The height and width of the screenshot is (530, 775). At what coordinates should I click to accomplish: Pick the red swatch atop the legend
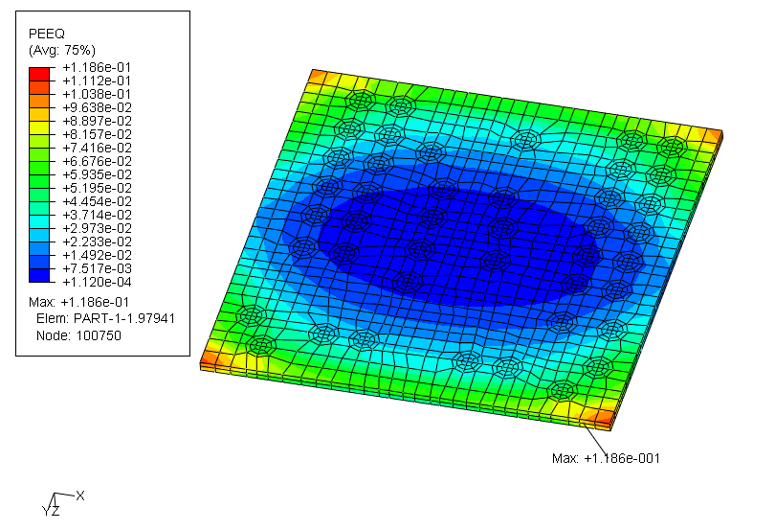tap(39, 73)
